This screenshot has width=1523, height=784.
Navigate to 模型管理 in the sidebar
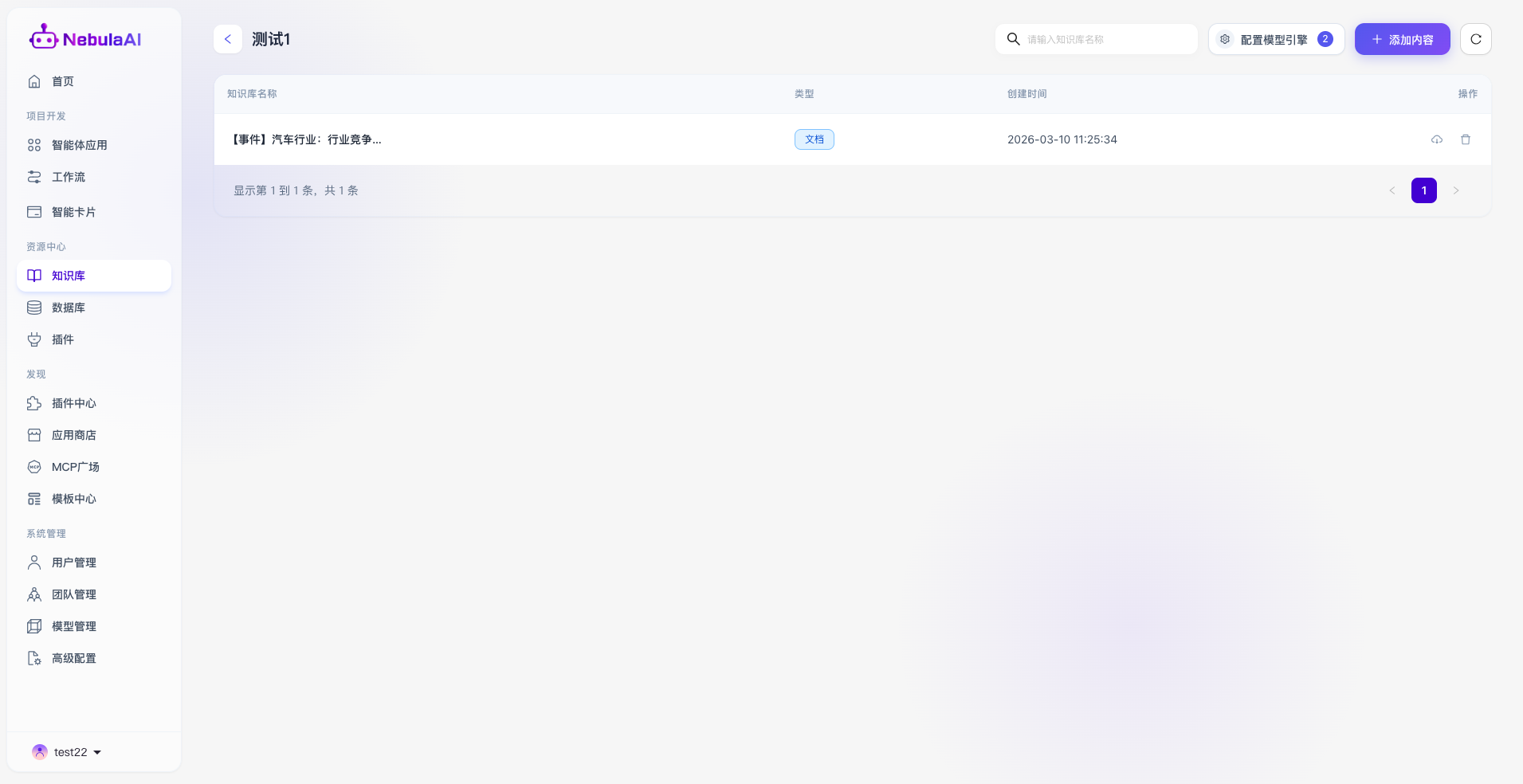73,626
